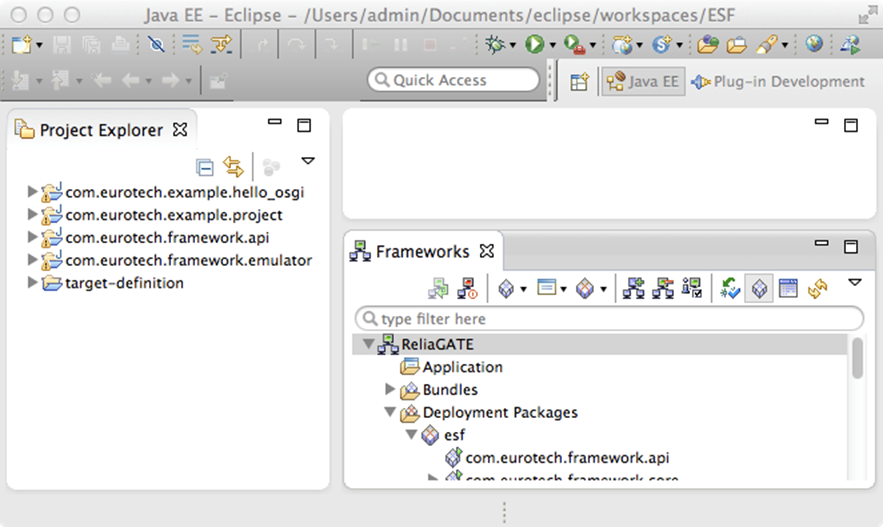This screenshot has height=527, width=883.
Task: Select the Project Explorer tab
Action: coord(101,130)
